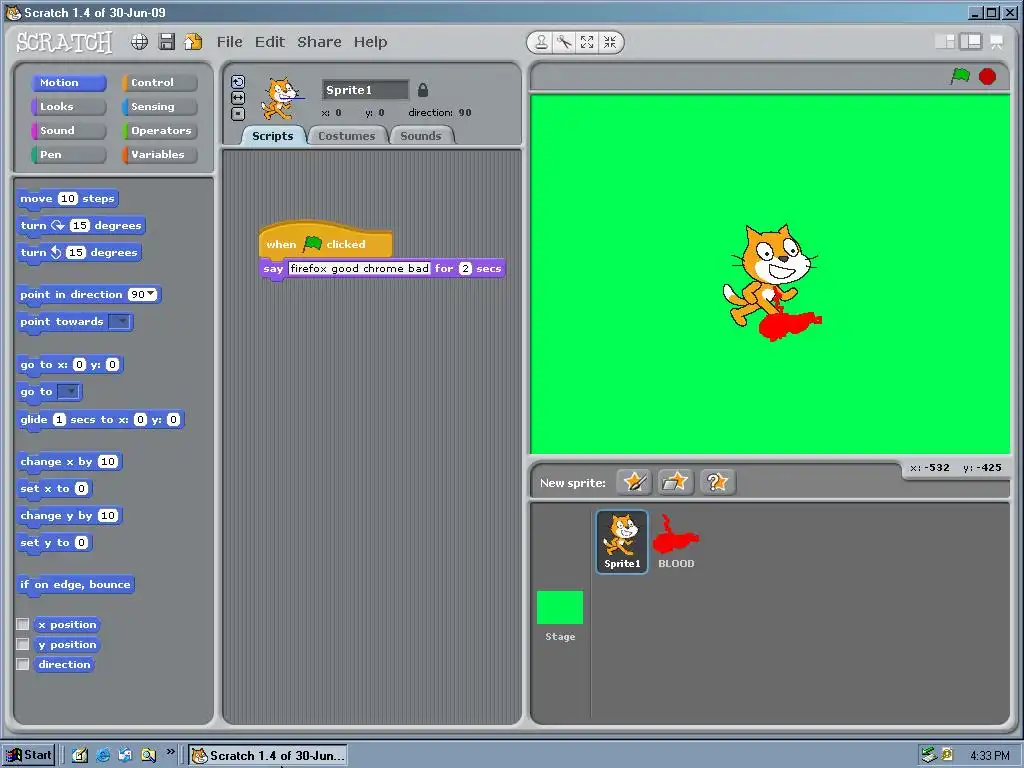The image size is (1024, 768).
Task: Click the share project icon
Action: [x=193, y=42]
